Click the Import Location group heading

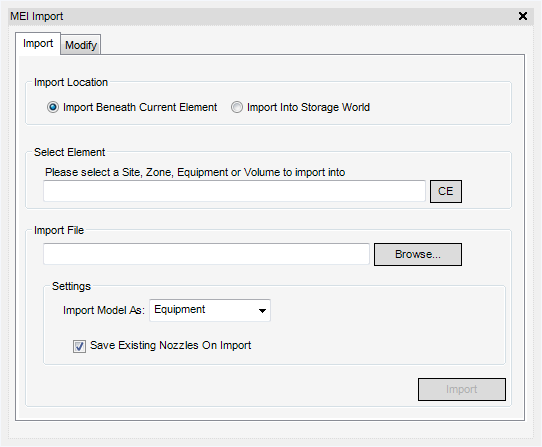[x=71, y=82]
